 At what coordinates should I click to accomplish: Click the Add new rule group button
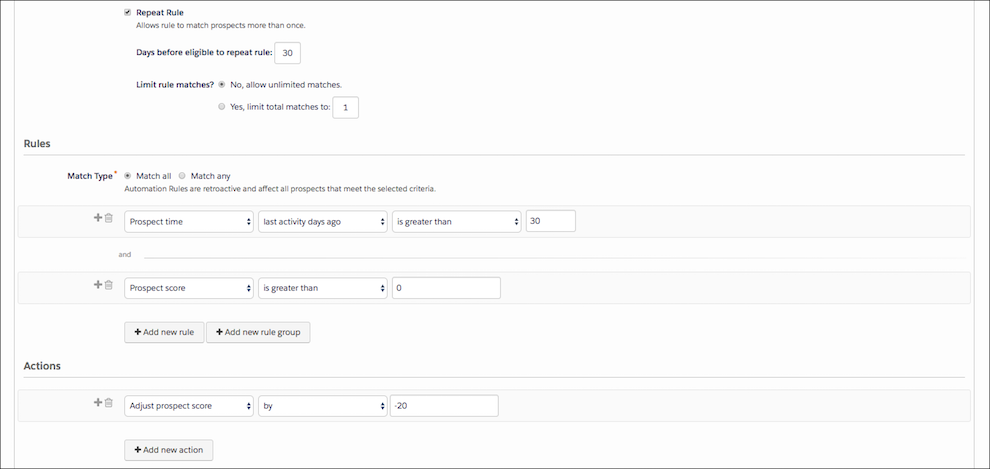pyautogui.click(x=258, y=332)
